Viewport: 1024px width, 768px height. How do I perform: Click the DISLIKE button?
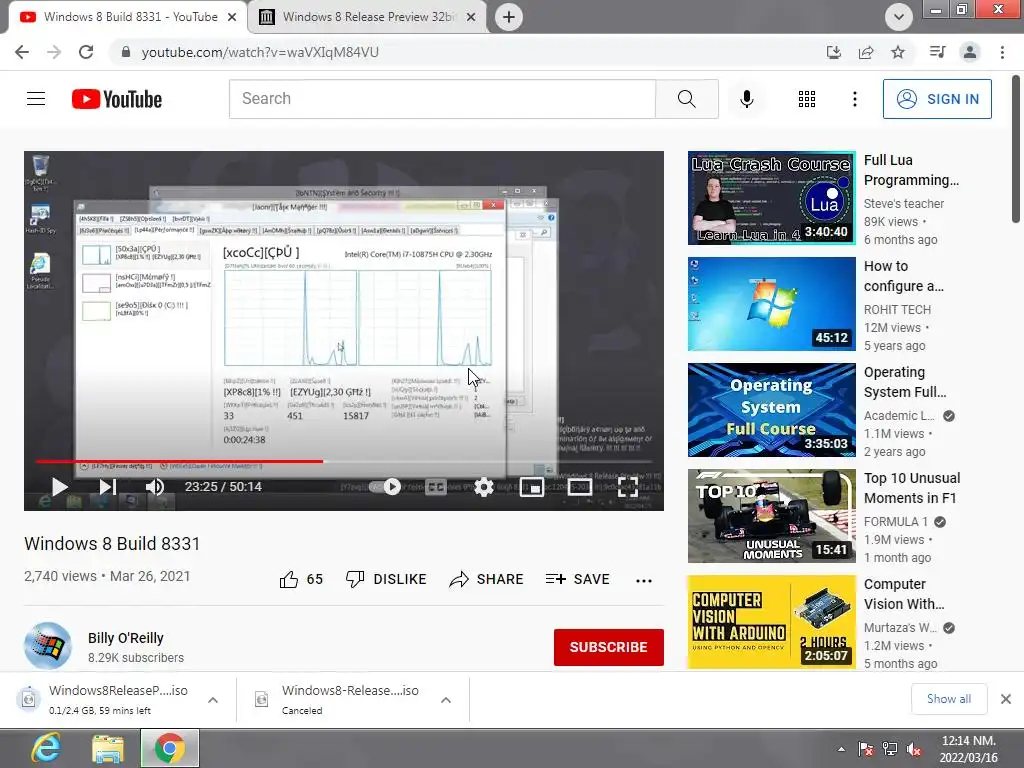[x=386, y=579]
